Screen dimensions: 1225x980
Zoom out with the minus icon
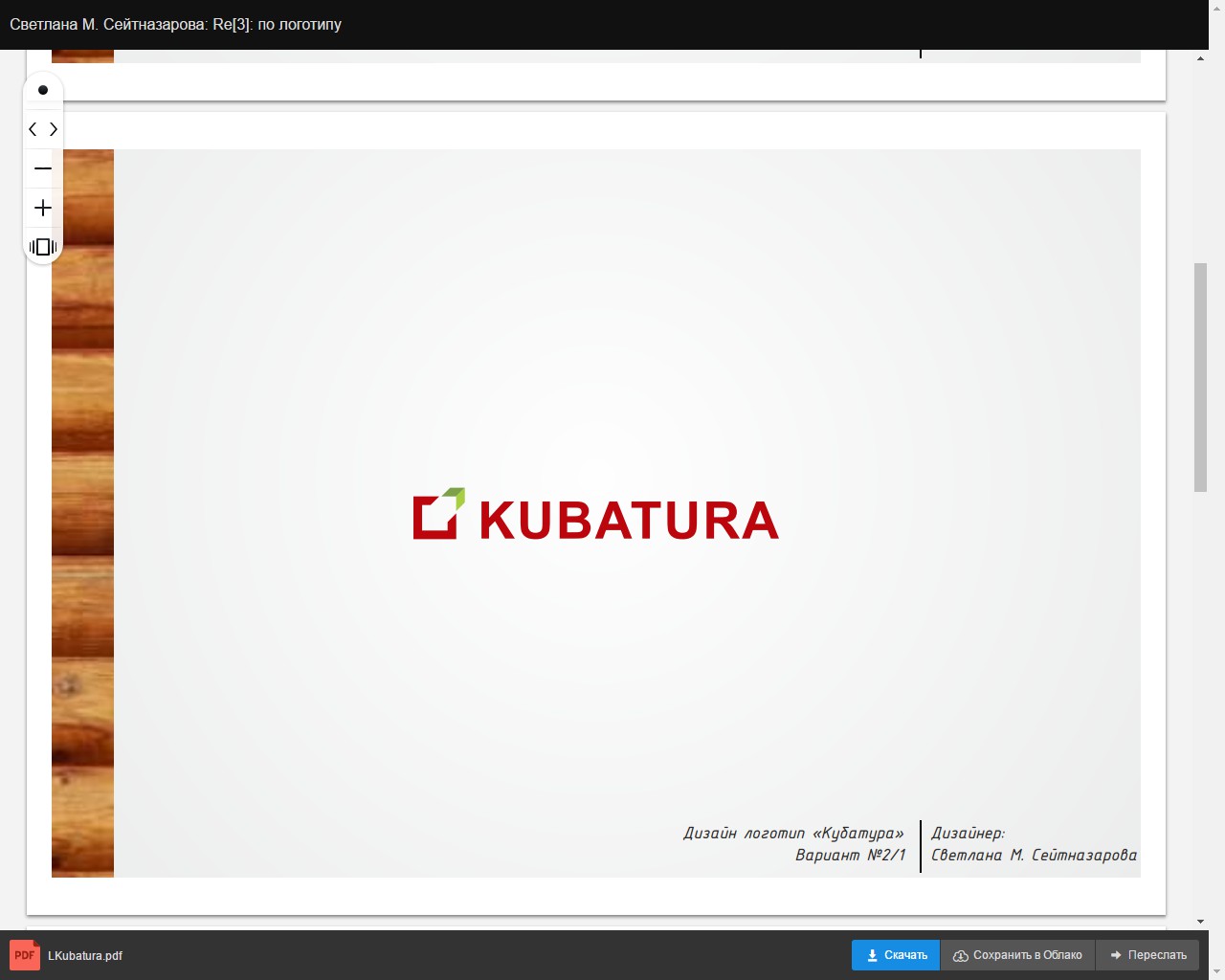click(x=43, y=168)
